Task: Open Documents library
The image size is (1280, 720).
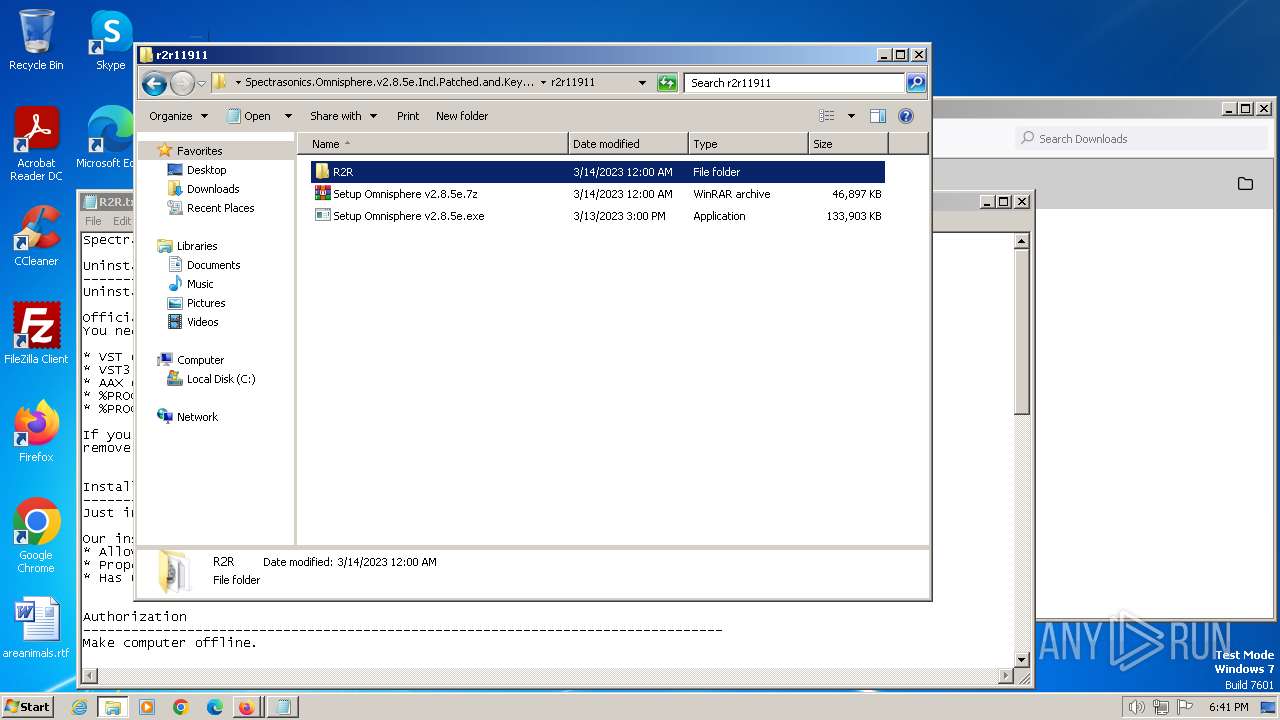Action: point(213,265)
